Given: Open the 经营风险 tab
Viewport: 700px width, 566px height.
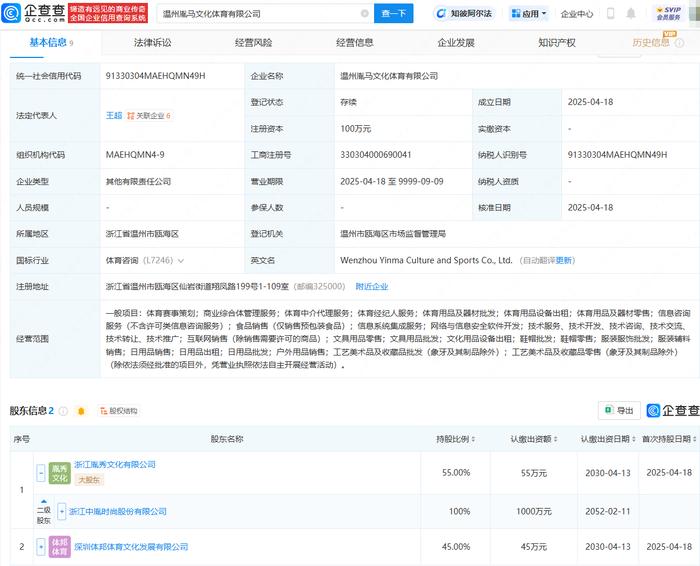Looking at the screenshot, I should (254, 43).
